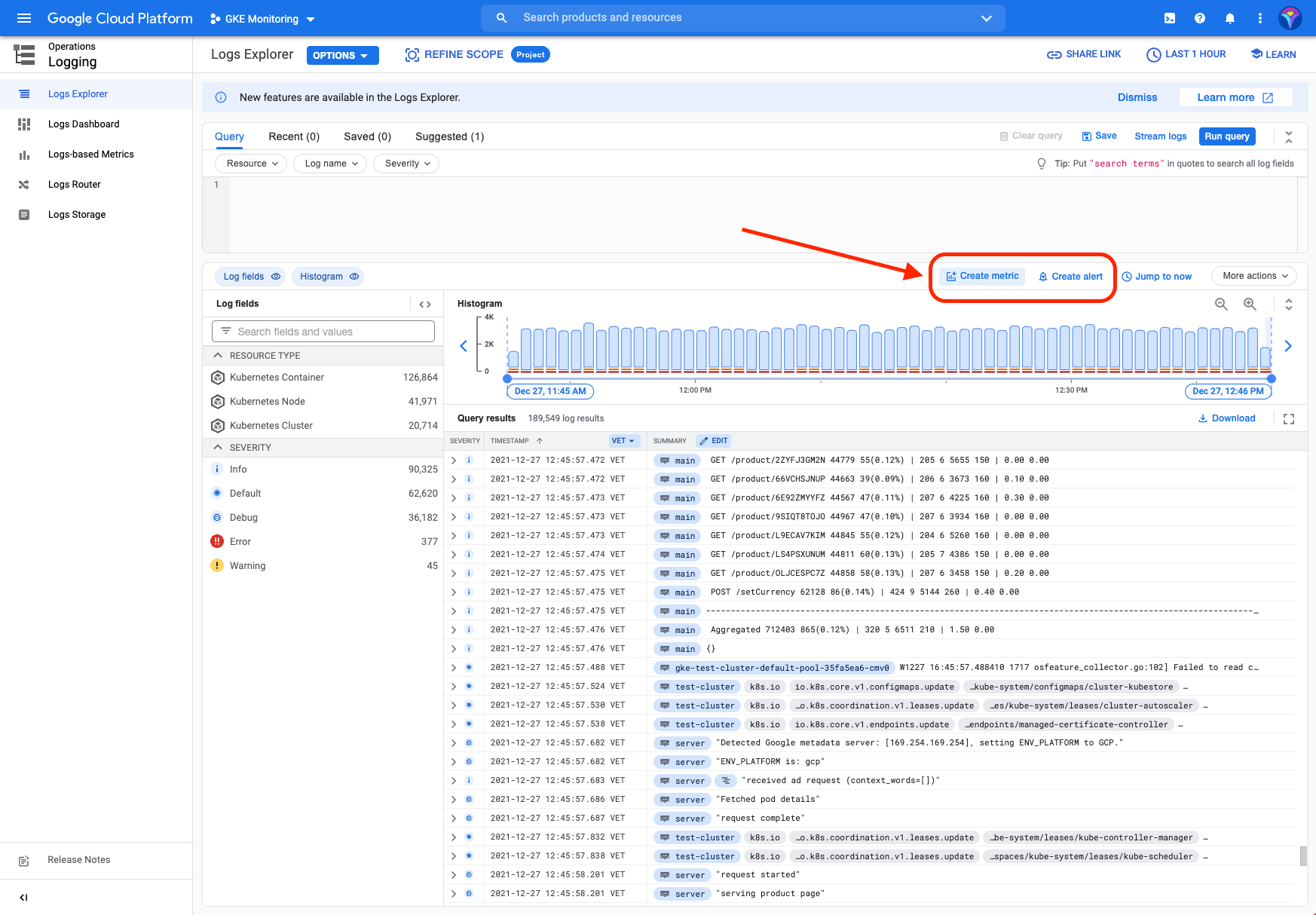The width and height of the screenshot is (1316, 915).
Task: Click Create metric
Action: tap(982, 276)
